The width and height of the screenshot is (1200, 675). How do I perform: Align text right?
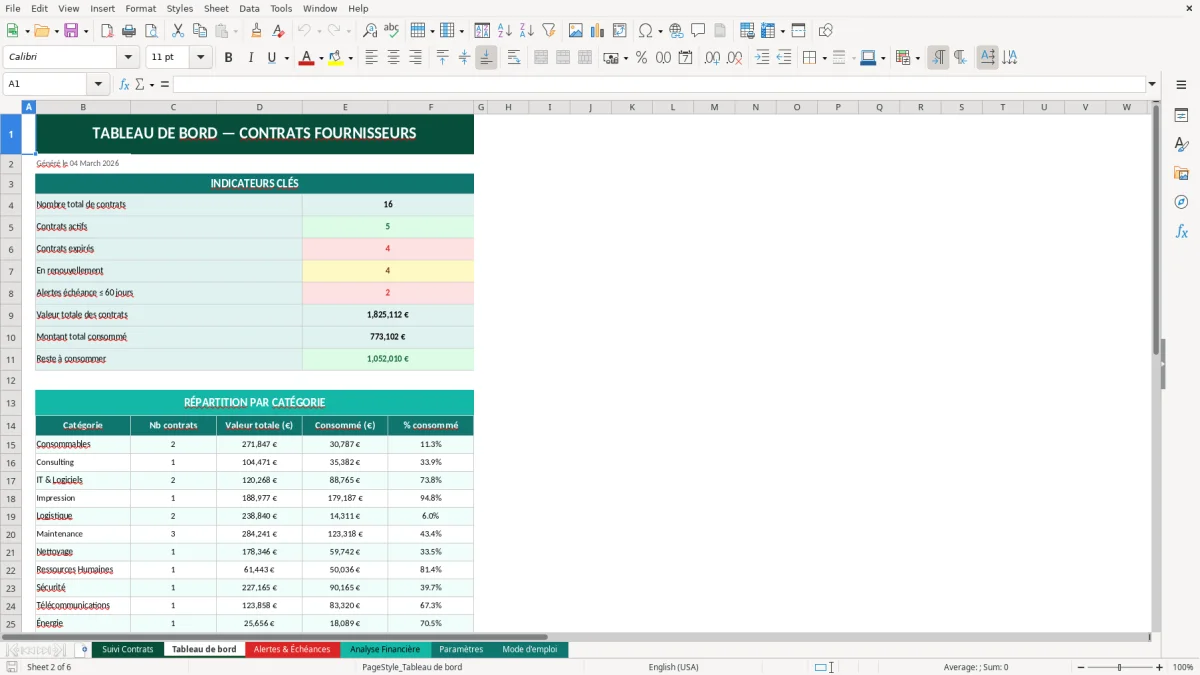[415, 58]
